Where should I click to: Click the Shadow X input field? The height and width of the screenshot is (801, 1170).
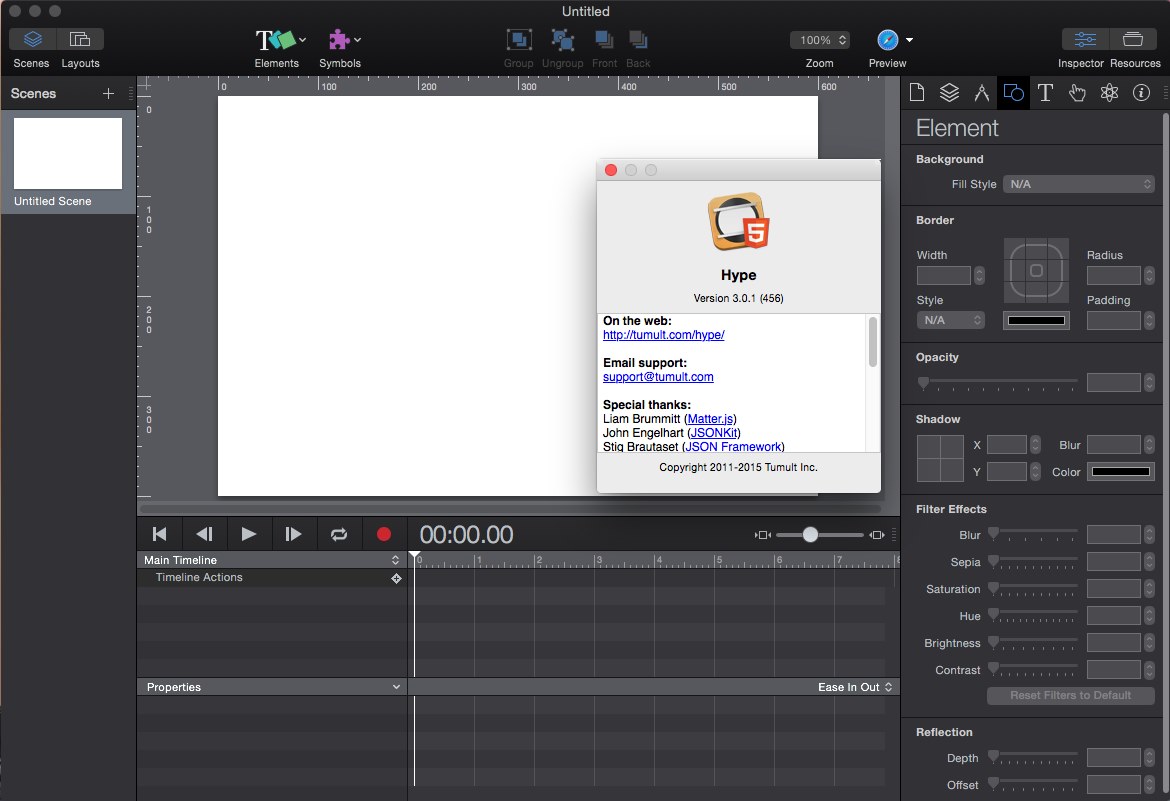pyautogui.click(x=1007, y=445)
